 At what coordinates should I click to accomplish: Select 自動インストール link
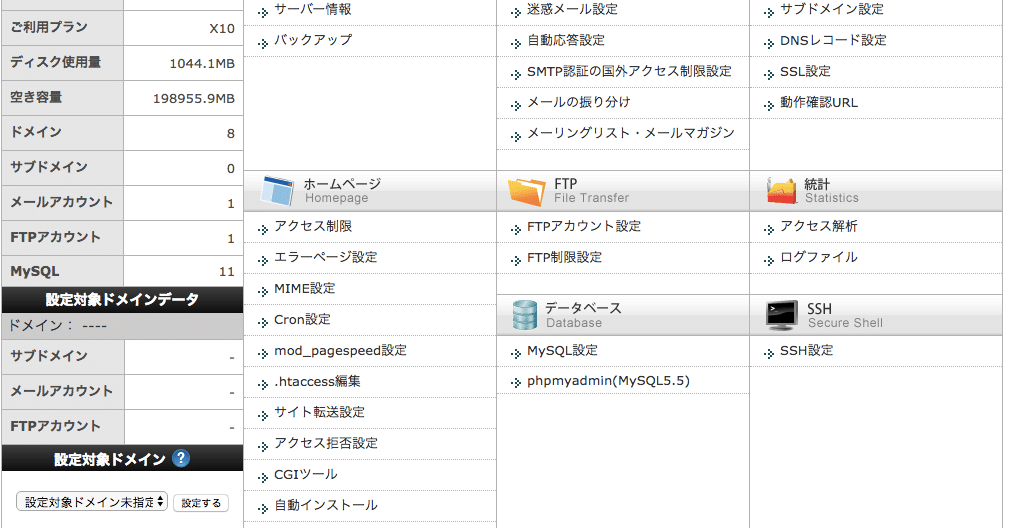coord(325,505)
